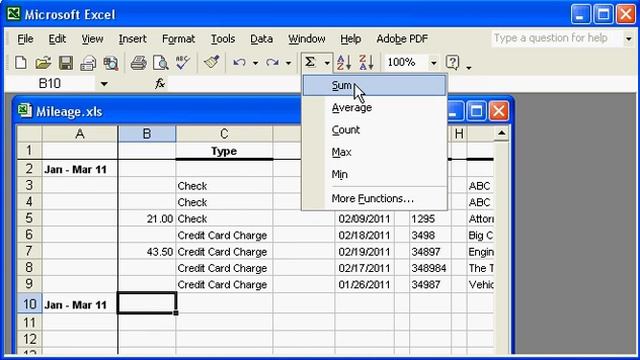The height and width of the screenshot is (360, 640).
Task: Close the Mileage.xls workbook window
Action: (498, 111)
